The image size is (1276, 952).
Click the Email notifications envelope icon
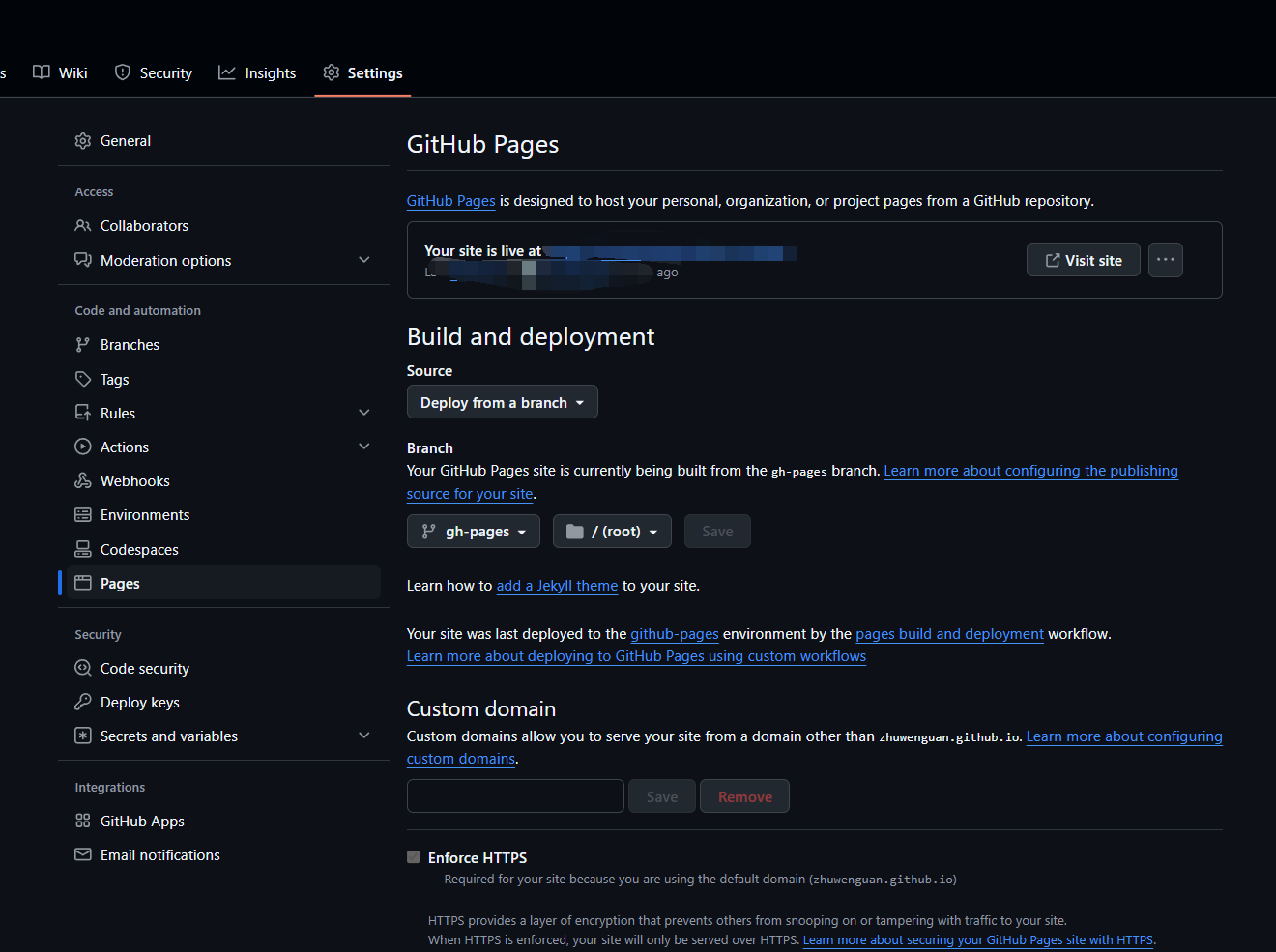tap(83, 854)
